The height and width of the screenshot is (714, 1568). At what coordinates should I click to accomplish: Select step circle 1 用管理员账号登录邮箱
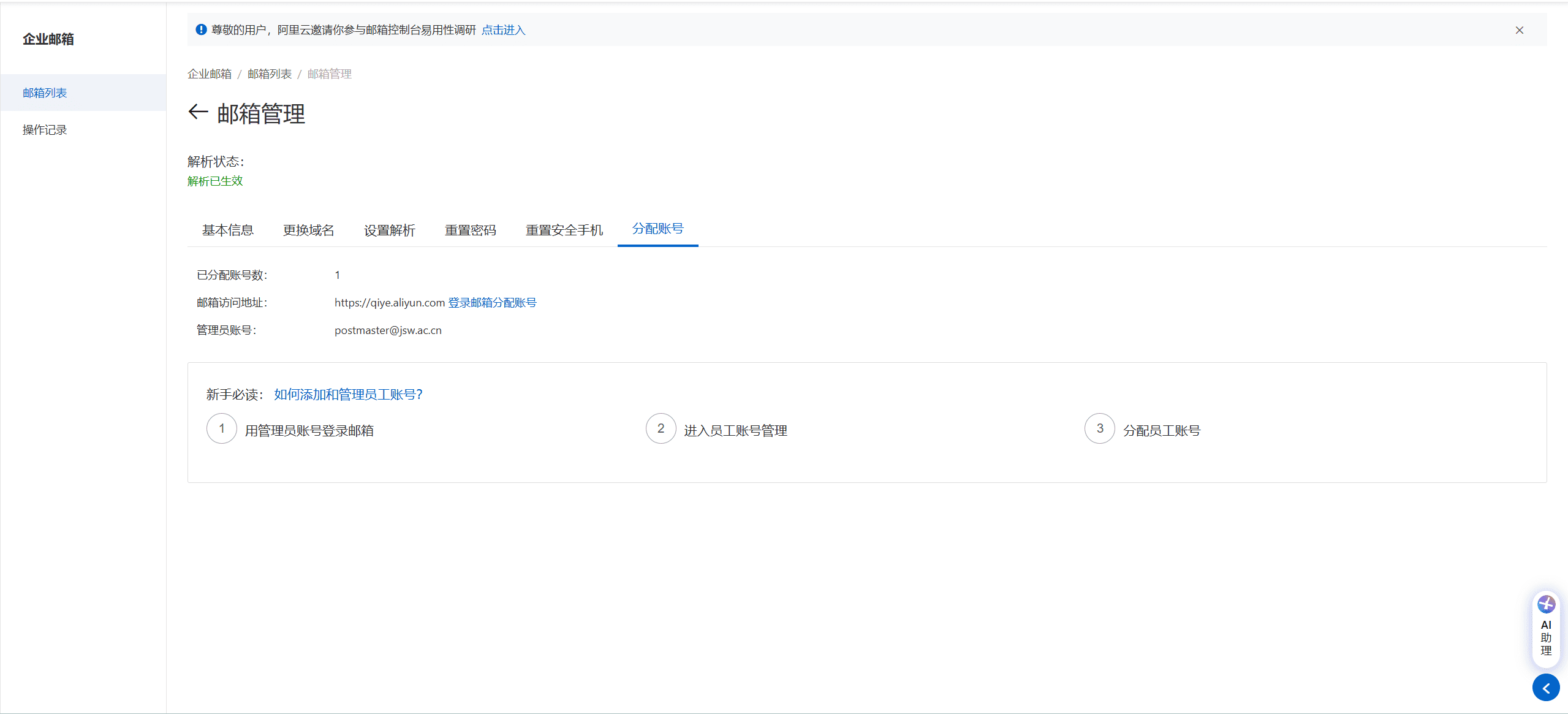(x=221, y=428)
